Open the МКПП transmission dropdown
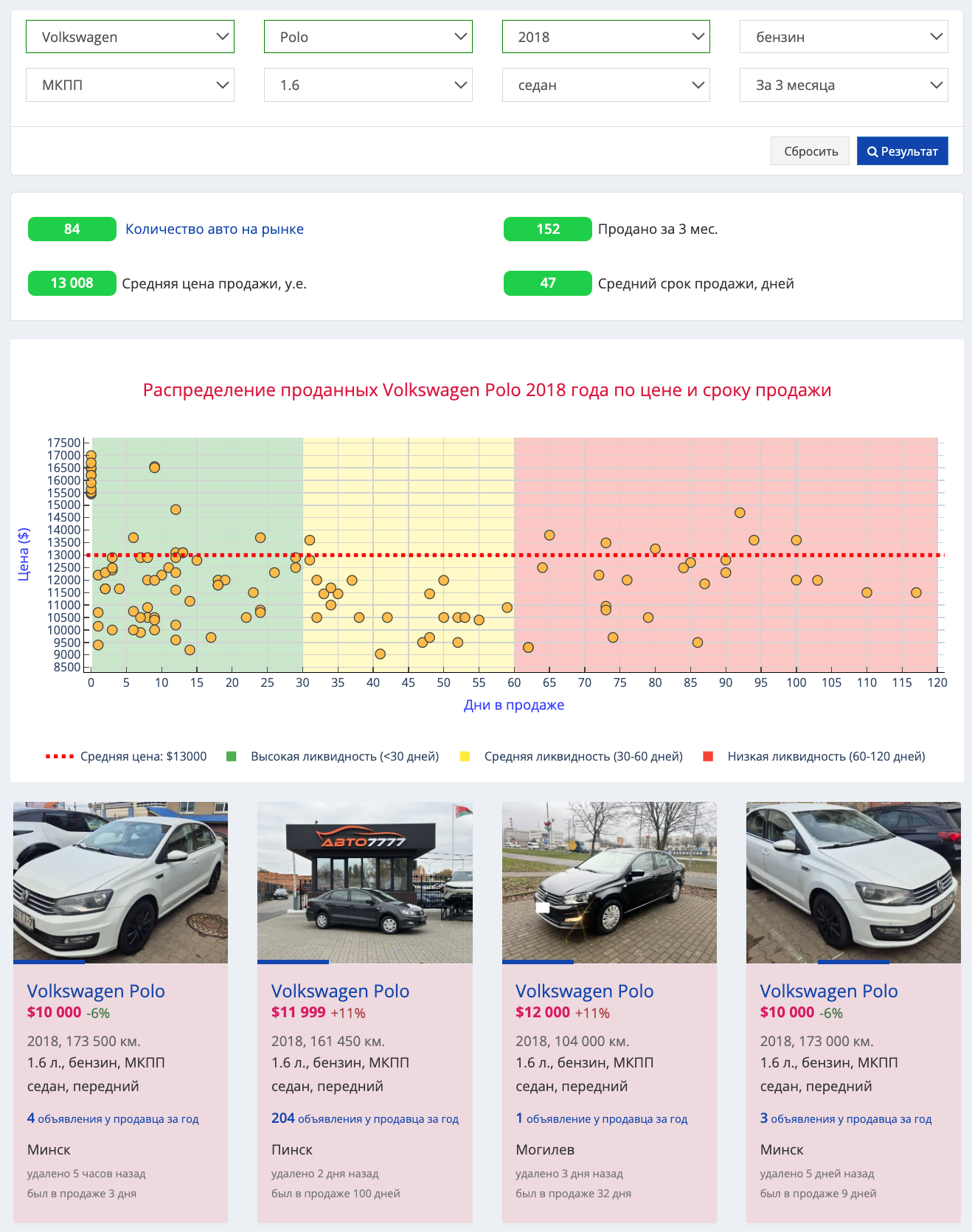The width and height of the screenshot is (972, 1232). (x=130, y=85)
